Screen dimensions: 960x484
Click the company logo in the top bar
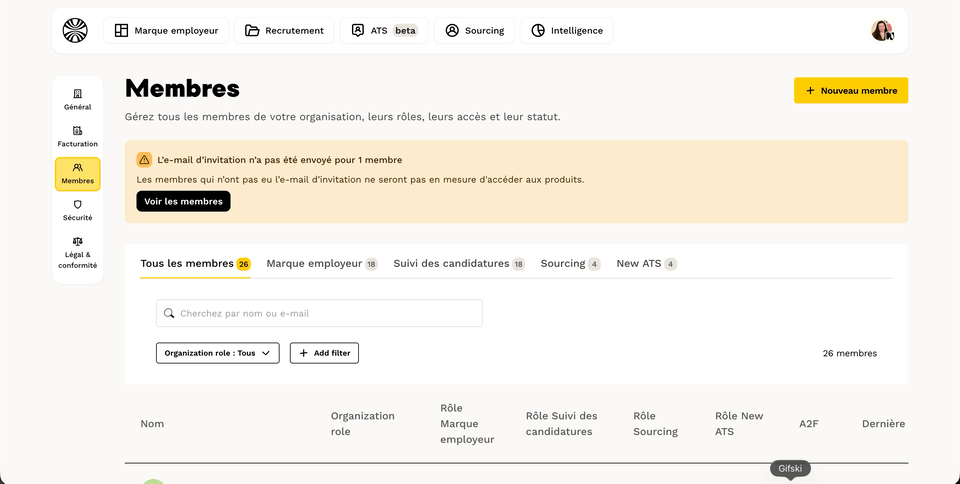point(75,31)
